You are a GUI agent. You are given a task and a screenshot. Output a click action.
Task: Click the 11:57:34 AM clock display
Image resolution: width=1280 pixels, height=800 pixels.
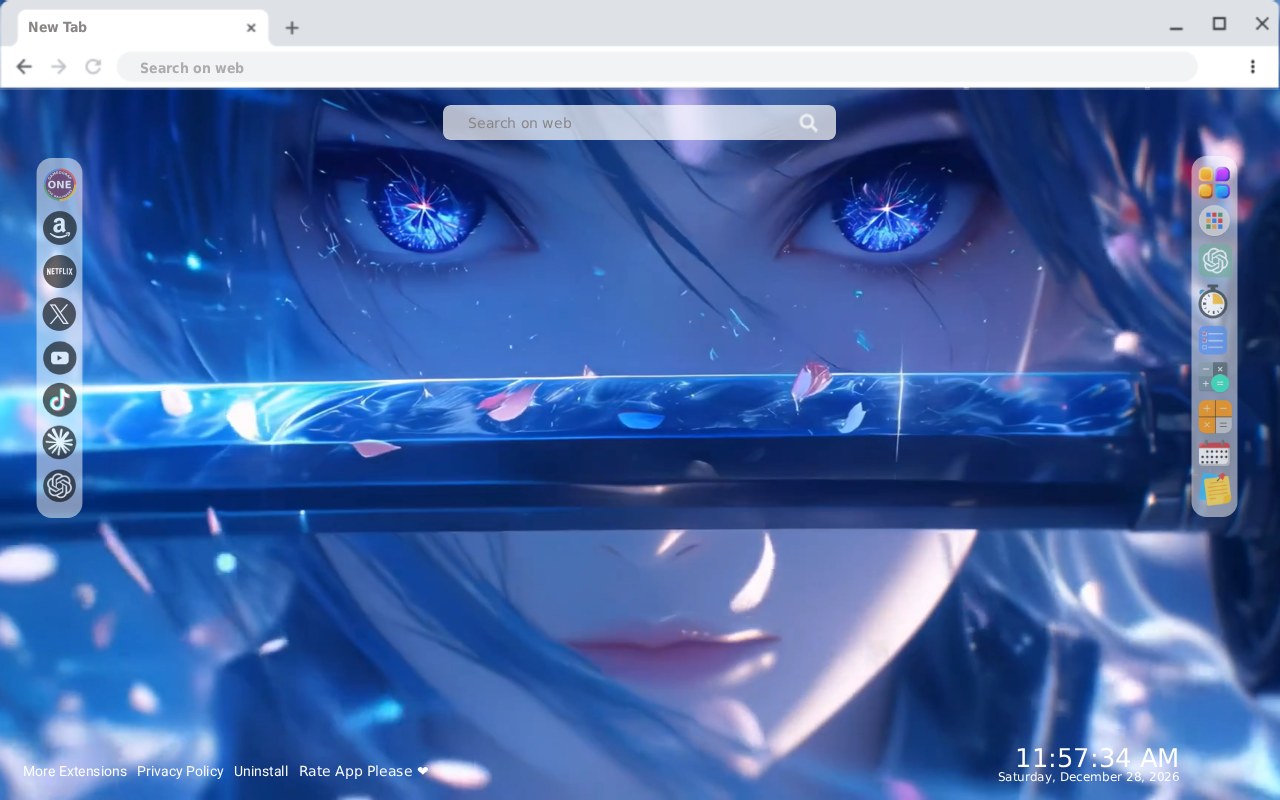coord(1097,758)
